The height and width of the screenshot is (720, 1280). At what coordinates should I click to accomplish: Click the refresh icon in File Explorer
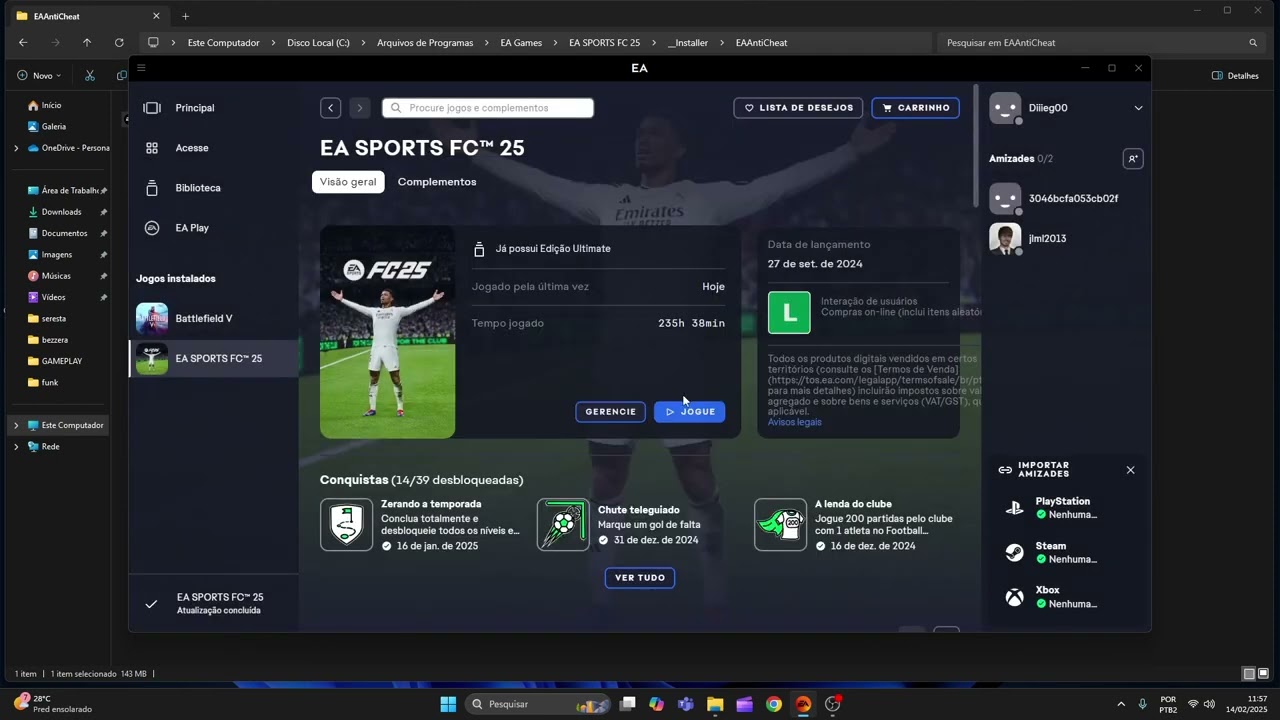pos(119,43)
